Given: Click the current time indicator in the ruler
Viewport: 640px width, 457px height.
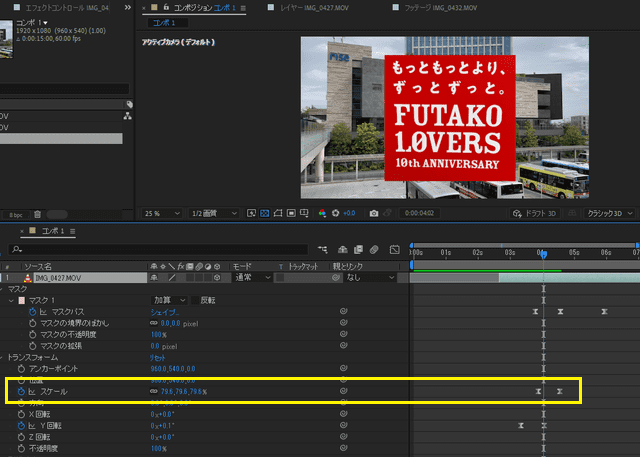Looking at the screenshot, I should (544, 255).
